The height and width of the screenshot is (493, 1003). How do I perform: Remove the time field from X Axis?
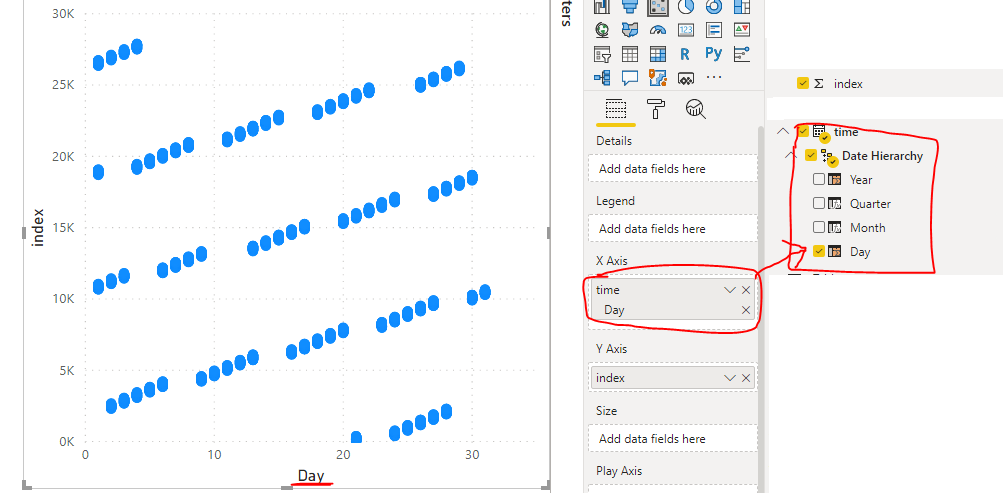[x=746, y=290]
